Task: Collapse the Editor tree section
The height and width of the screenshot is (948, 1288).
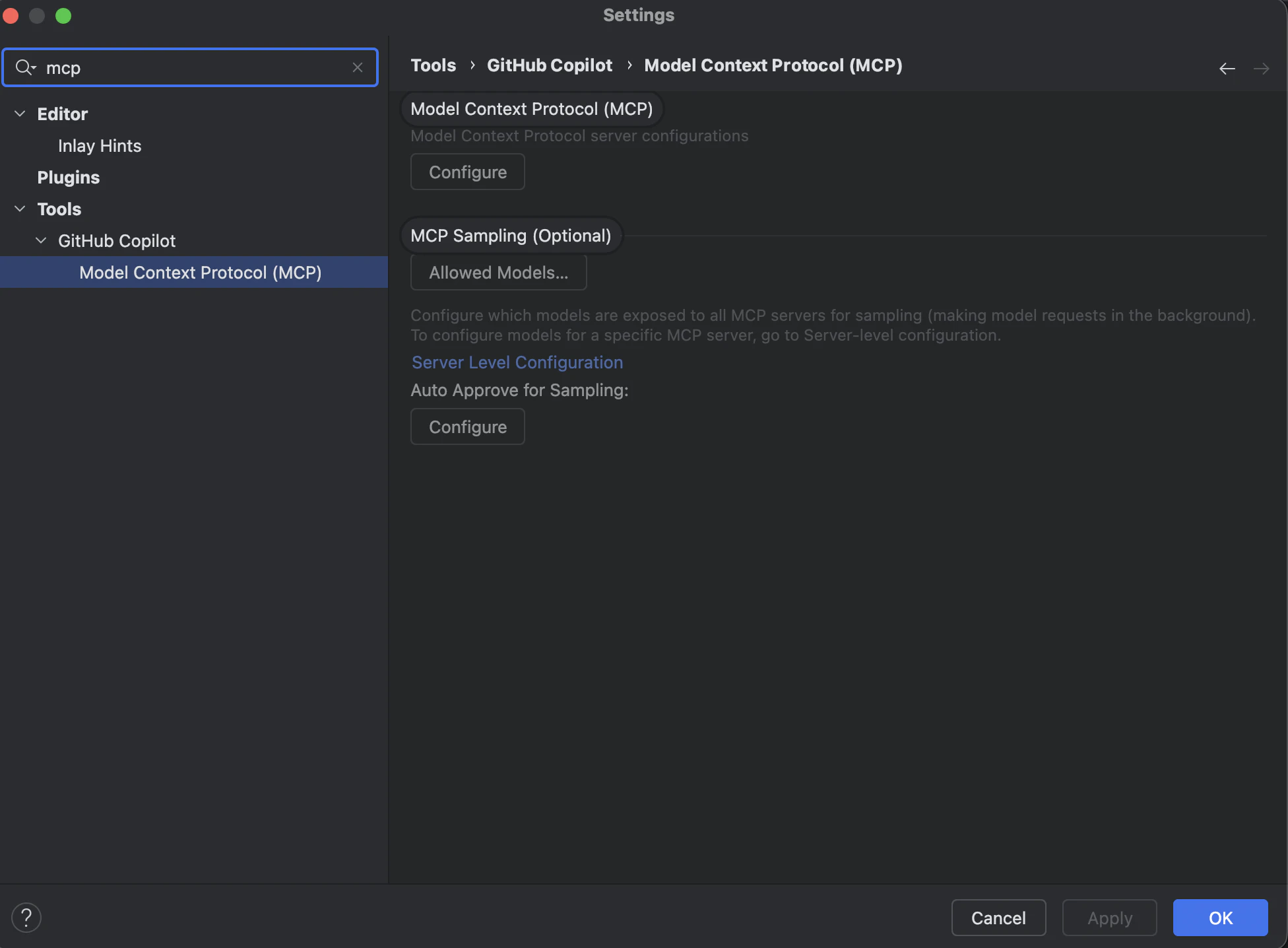Action: click(x=20, y=114)
